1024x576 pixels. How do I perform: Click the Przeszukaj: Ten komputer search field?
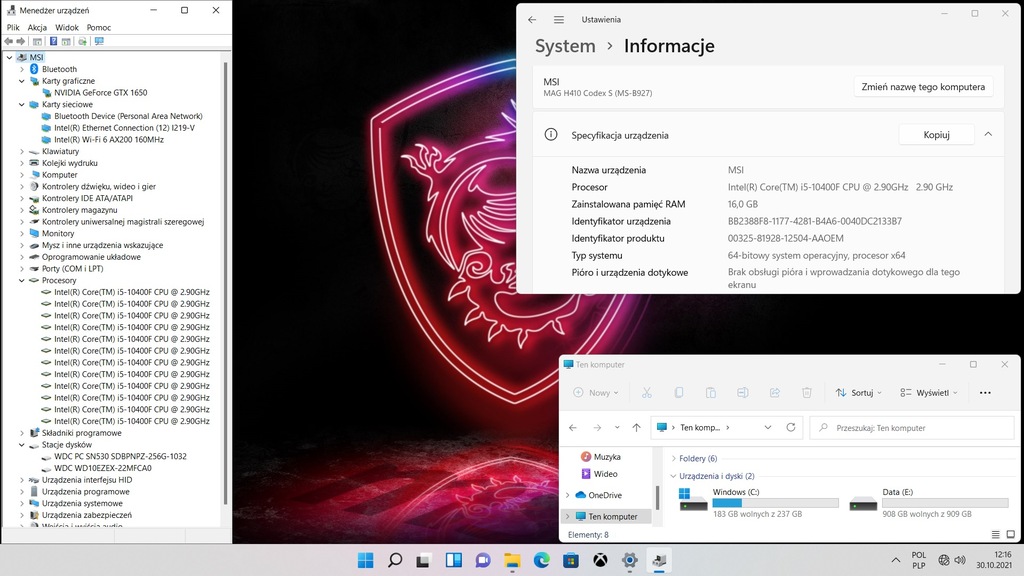click(x=912, y=428)
